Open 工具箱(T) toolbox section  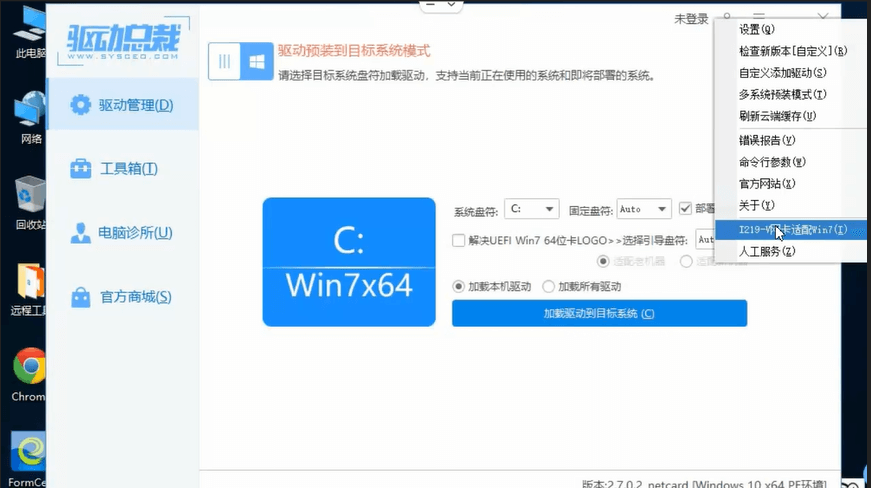pyautogui.click(x=116, y=169)
